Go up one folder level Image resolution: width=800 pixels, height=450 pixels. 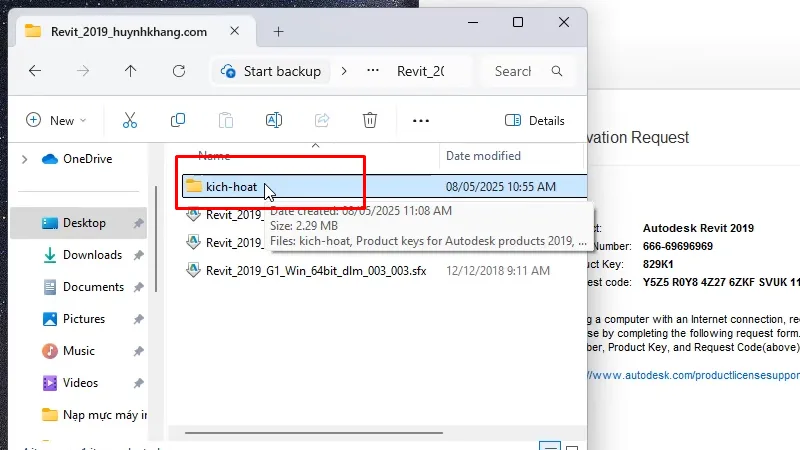tap(130, 71)
